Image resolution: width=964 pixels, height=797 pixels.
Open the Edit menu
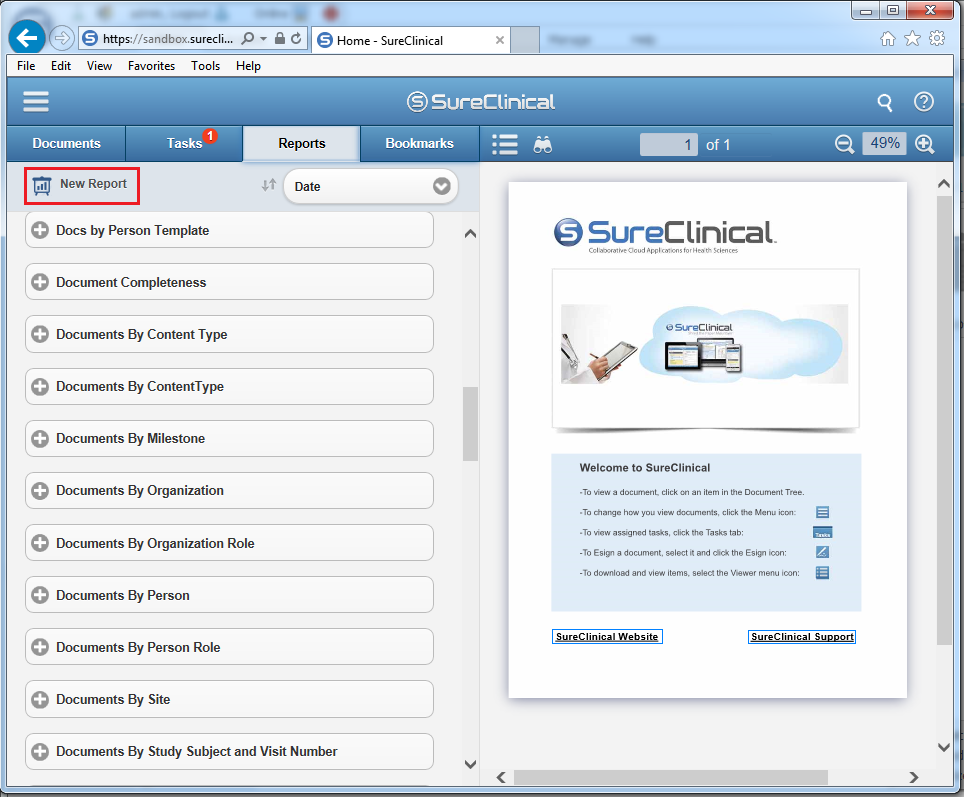(x=61, y=66)
